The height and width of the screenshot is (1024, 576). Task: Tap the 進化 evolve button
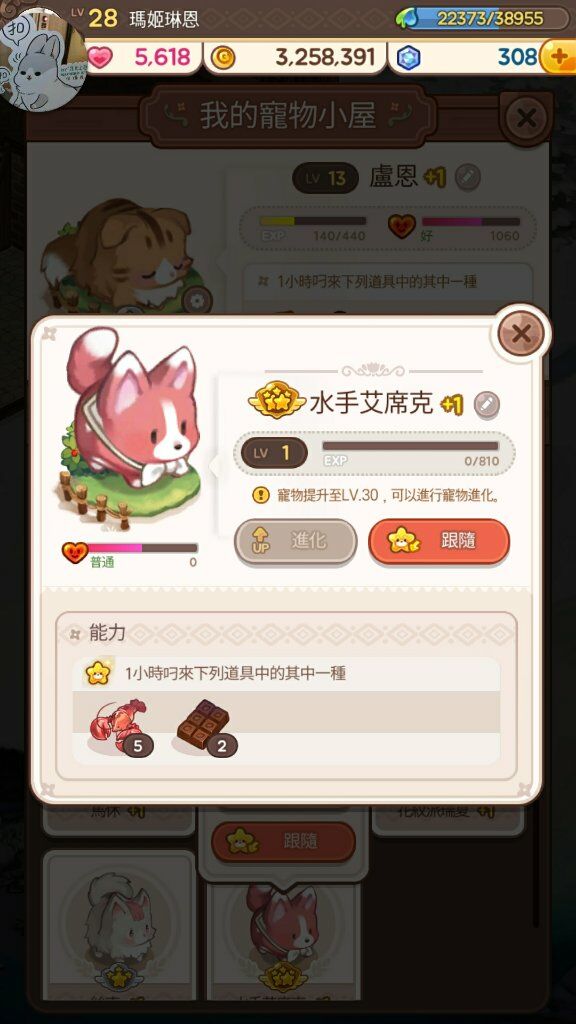coord(295,541)
